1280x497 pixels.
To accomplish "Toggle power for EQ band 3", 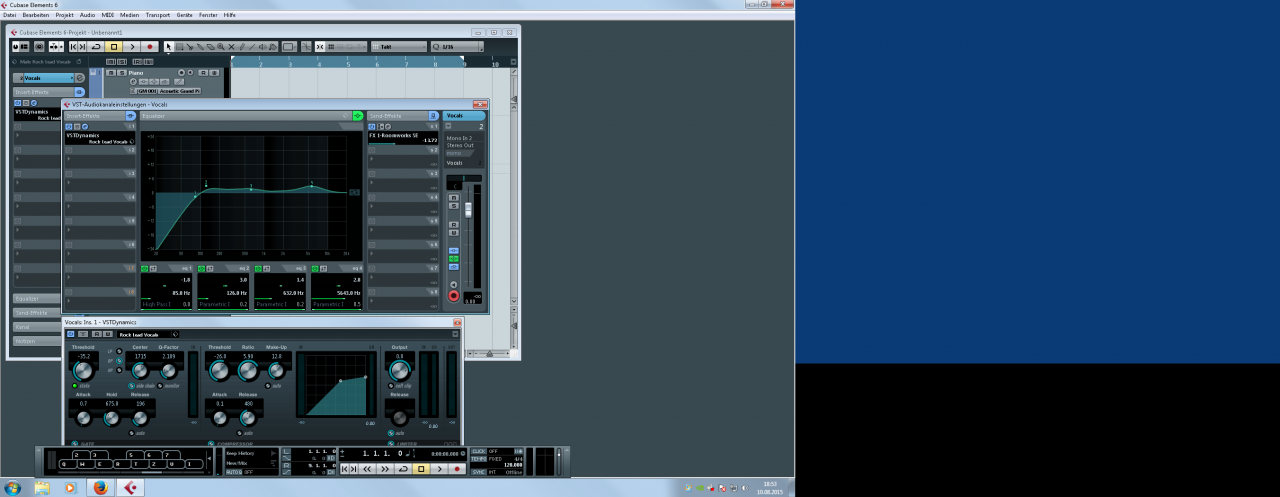I will 258,269.
